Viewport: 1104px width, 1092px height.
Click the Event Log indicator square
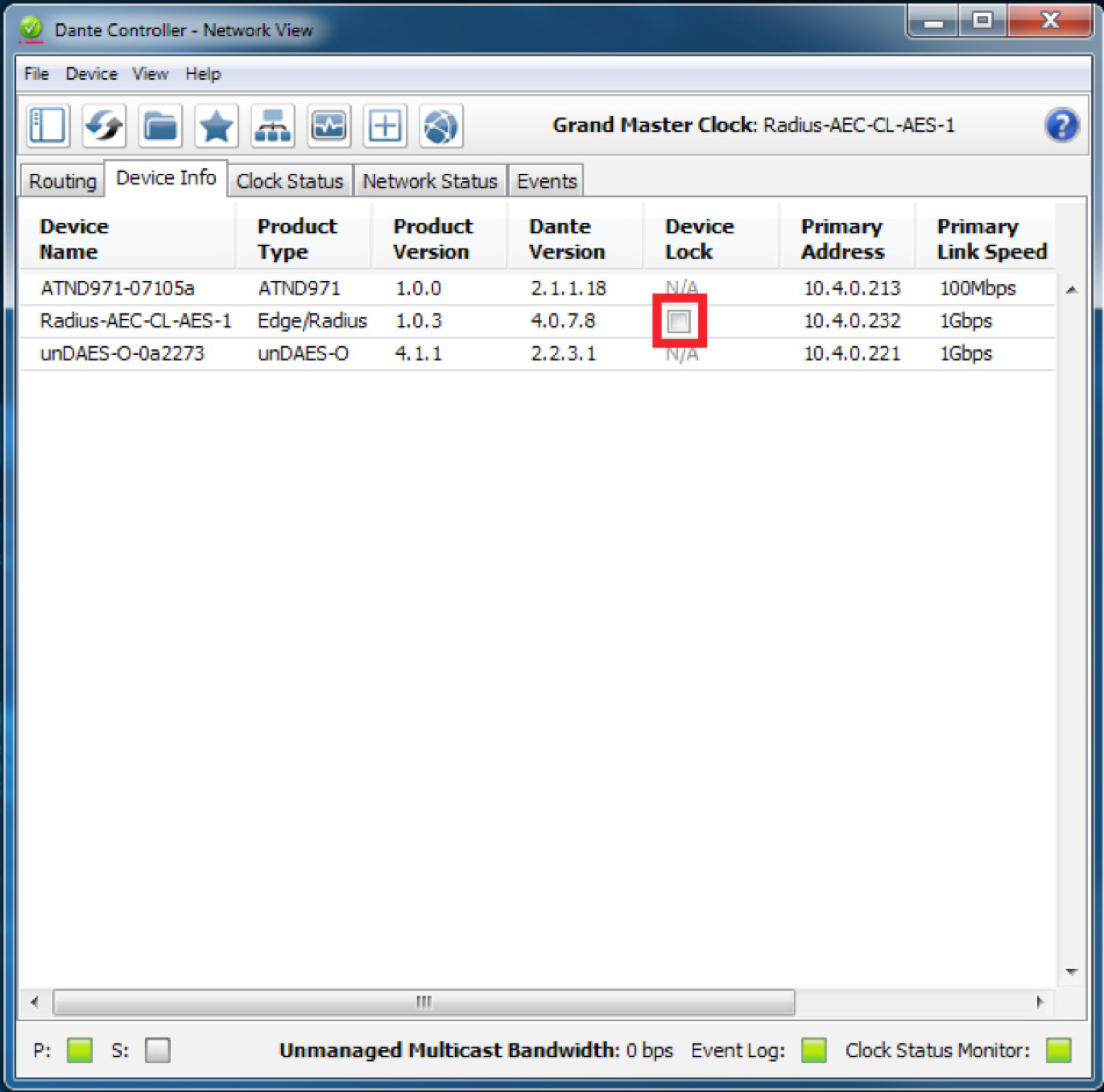pos(813,1050)
